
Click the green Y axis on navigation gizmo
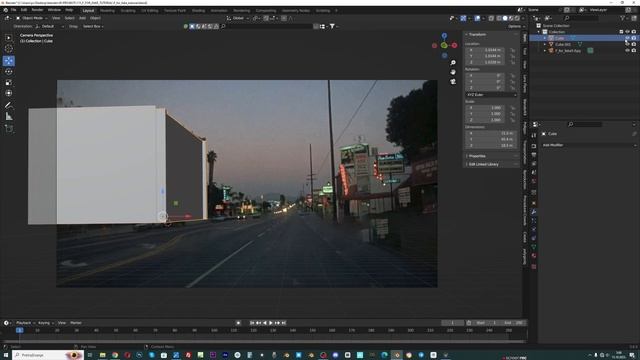(x=444, y=45)
